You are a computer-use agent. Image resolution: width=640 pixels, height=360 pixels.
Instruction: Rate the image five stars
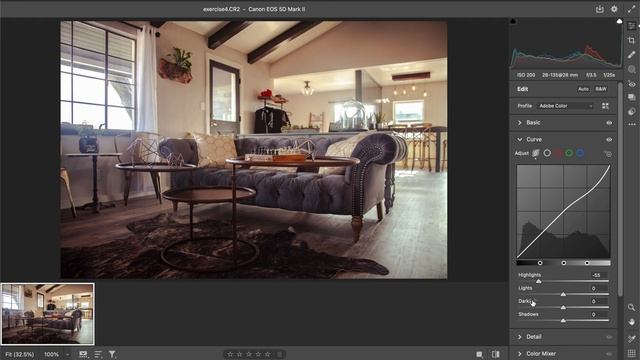[x=268, y=354]
